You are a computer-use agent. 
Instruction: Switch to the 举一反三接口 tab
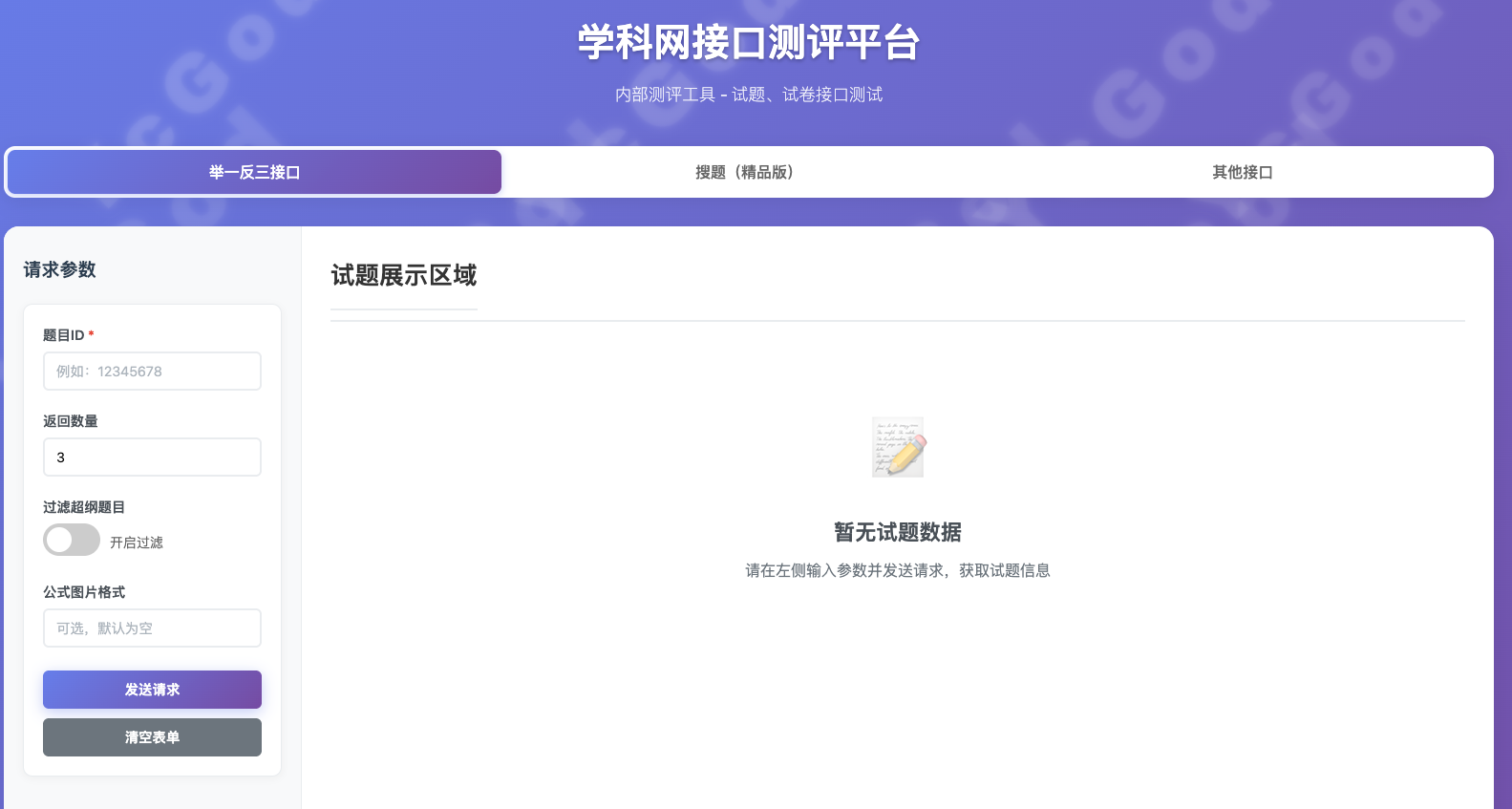tap(254, 172)
